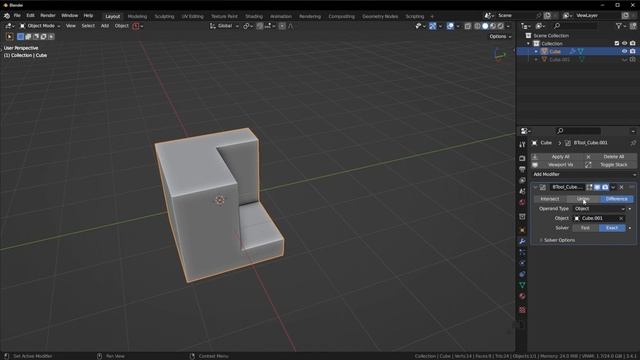640x360 pixels.
Task: Set boolean operation to Intersect
Action: pos(550,199)
